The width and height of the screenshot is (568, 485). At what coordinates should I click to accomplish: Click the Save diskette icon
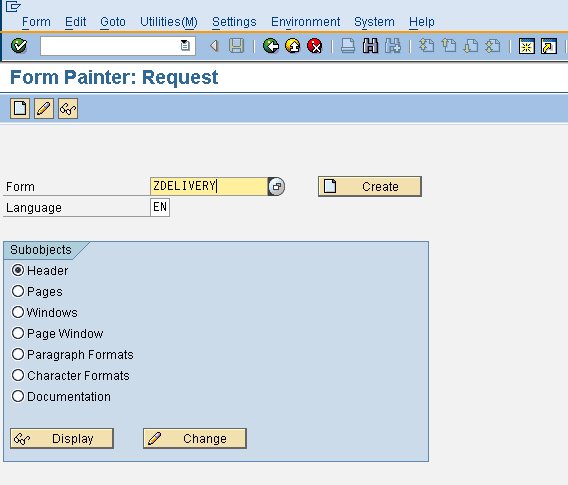point(237,46)
